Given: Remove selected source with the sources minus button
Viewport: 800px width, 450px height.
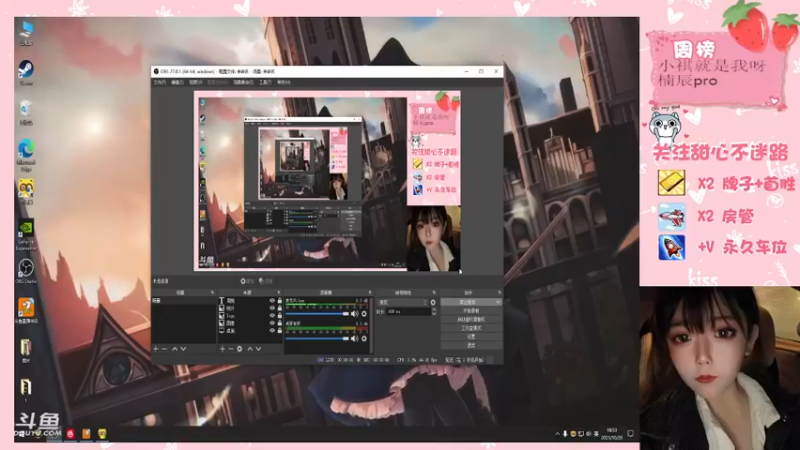Looking at the screenshot, I should click(x=231, y=348).
